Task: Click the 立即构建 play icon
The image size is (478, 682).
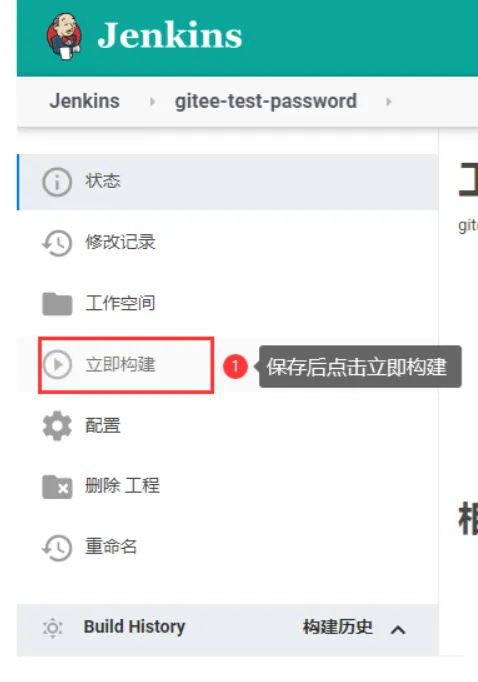Action: click(57, 364)
